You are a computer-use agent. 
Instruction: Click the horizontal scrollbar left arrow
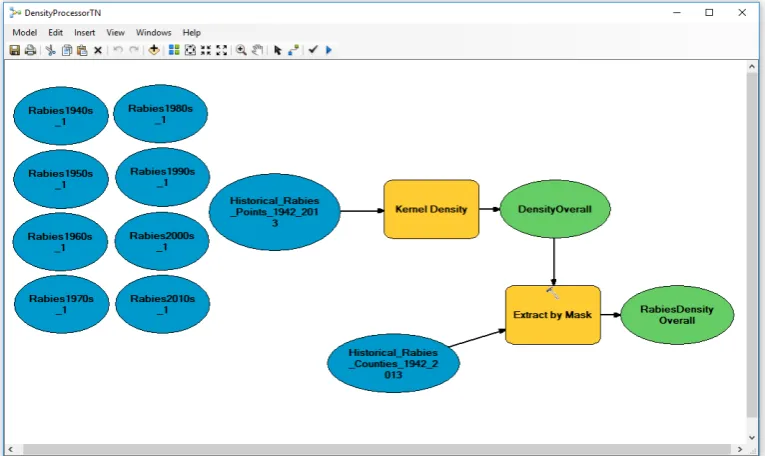click(11, 449)
